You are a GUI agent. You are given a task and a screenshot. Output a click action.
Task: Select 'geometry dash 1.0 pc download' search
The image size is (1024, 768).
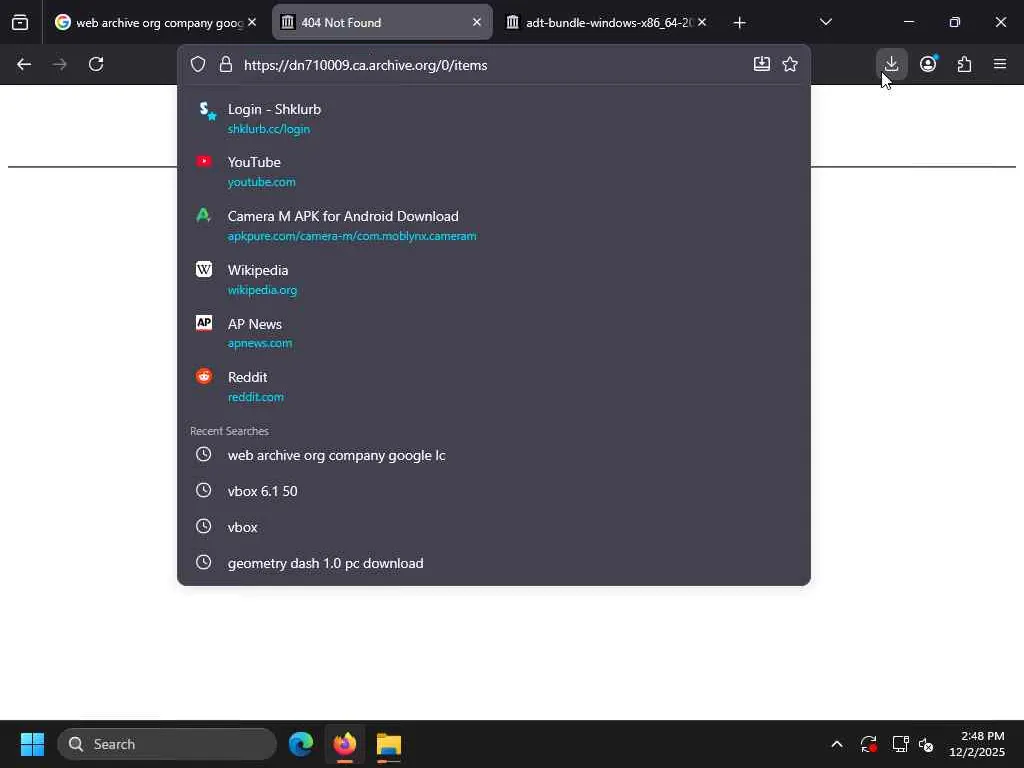[x=494, y=563]
